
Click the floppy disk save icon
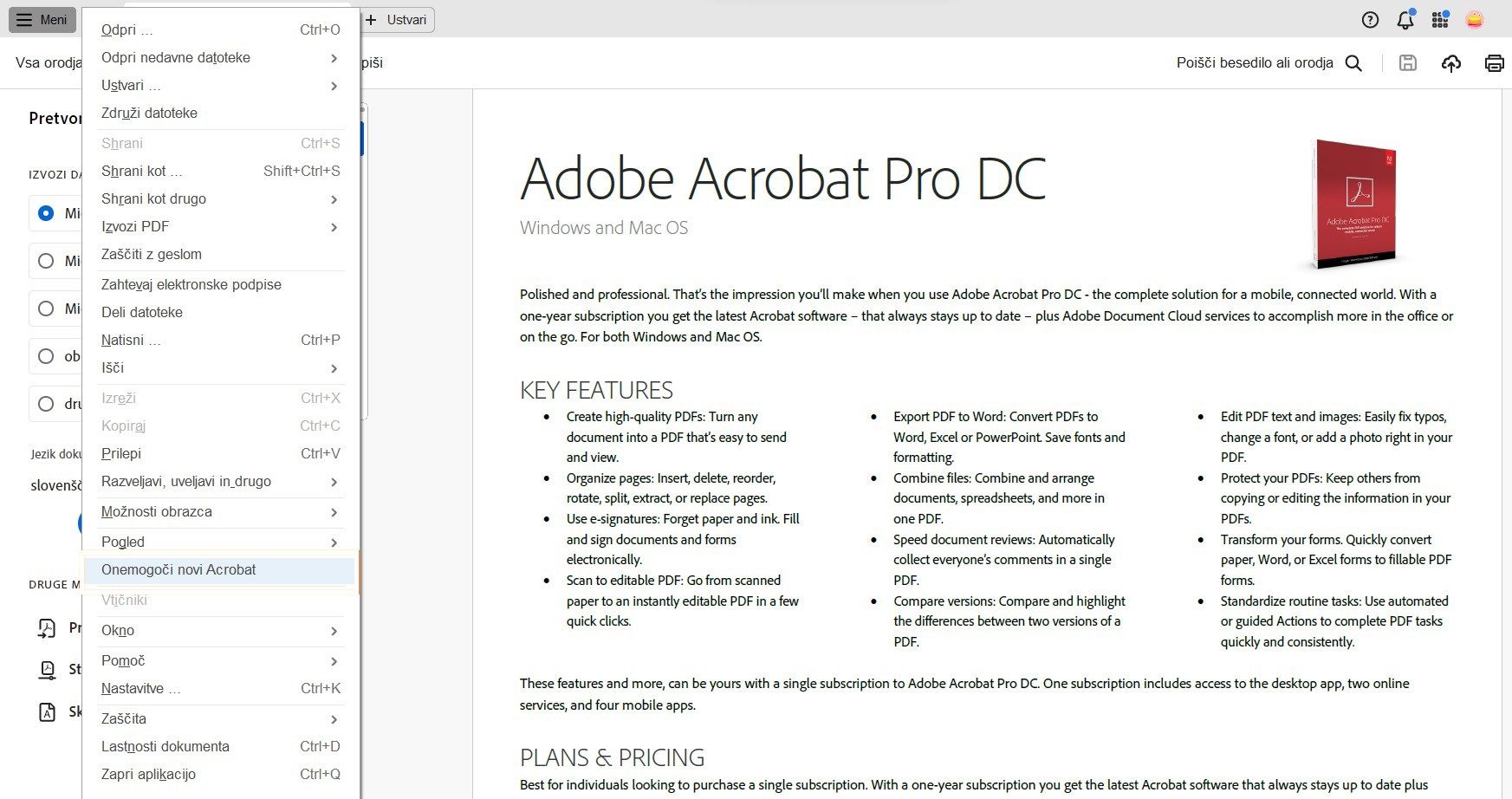click(1408, 63)
